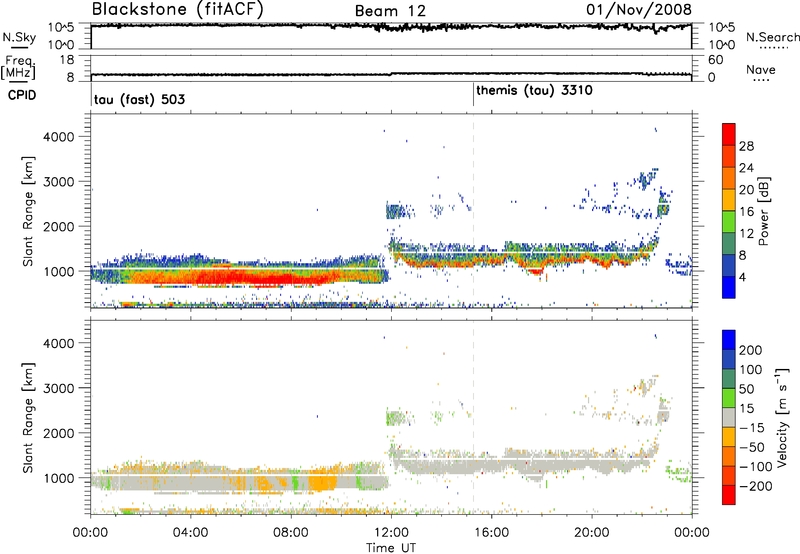Image resolution: width=800 pixels, height=554 pixels.
Task: Pick the red top segment of Power colorbar
Action: tap(729, 134)
